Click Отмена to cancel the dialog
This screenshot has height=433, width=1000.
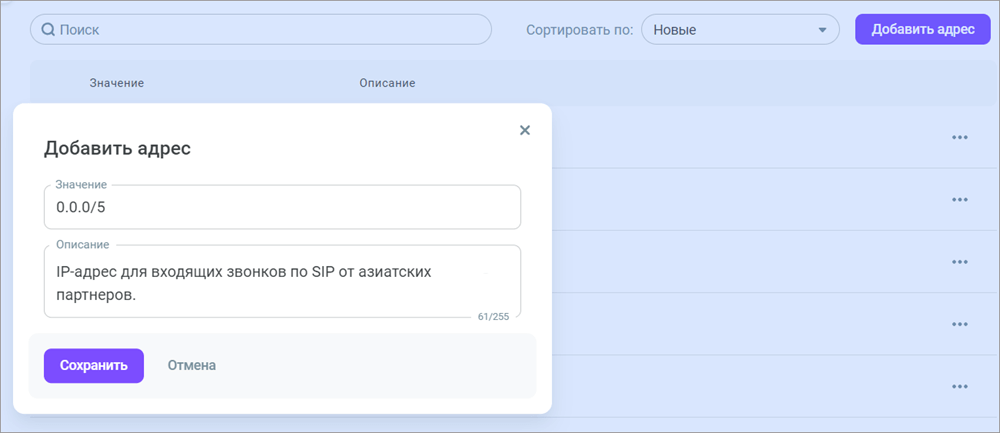coord(191,365)
